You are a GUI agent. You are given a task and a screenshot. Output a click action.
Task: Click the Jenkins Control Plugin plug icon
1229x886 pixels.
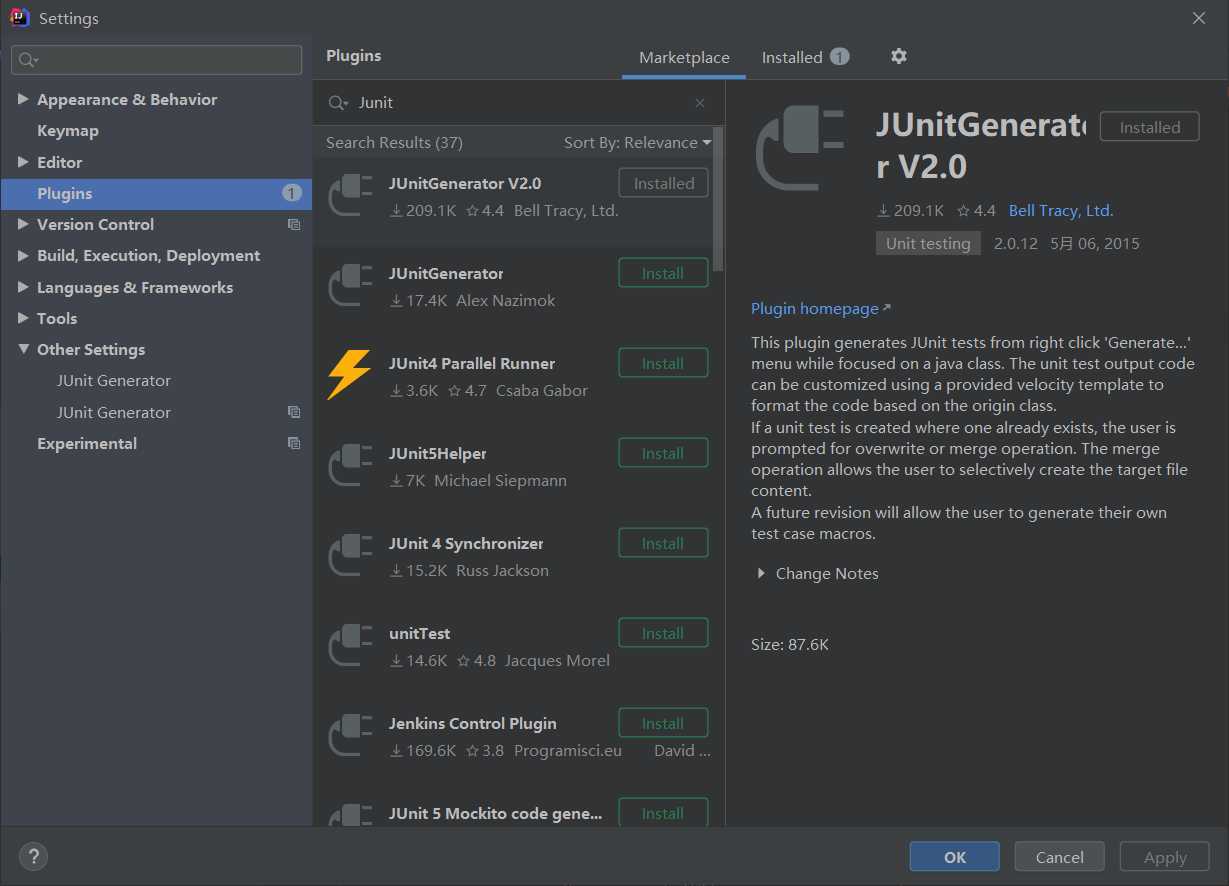point(351,735)
